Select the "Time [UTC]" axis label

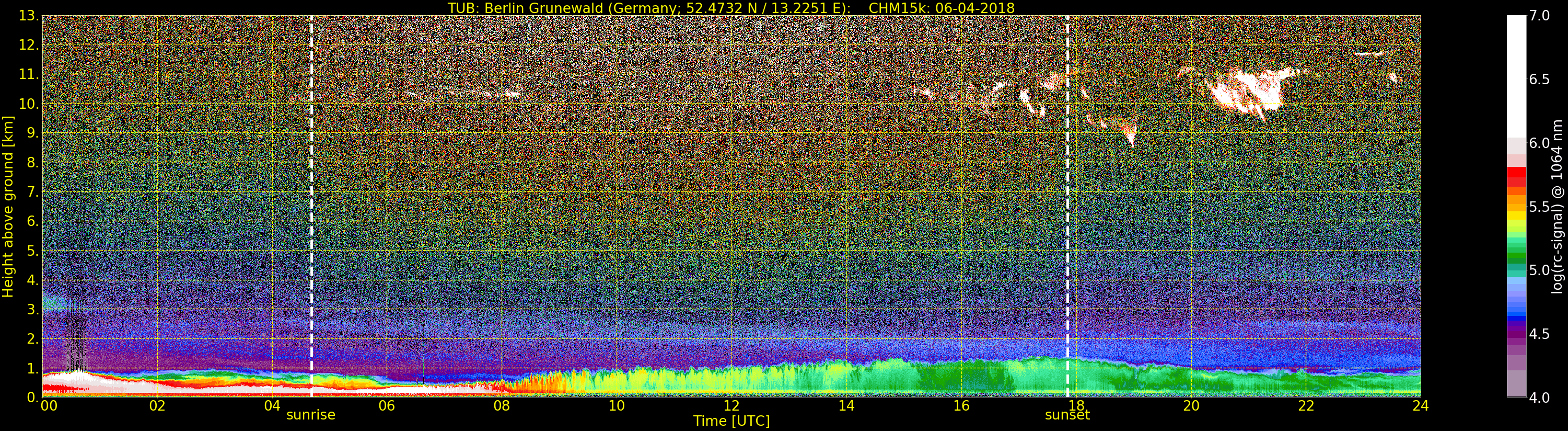click(731, 421)
